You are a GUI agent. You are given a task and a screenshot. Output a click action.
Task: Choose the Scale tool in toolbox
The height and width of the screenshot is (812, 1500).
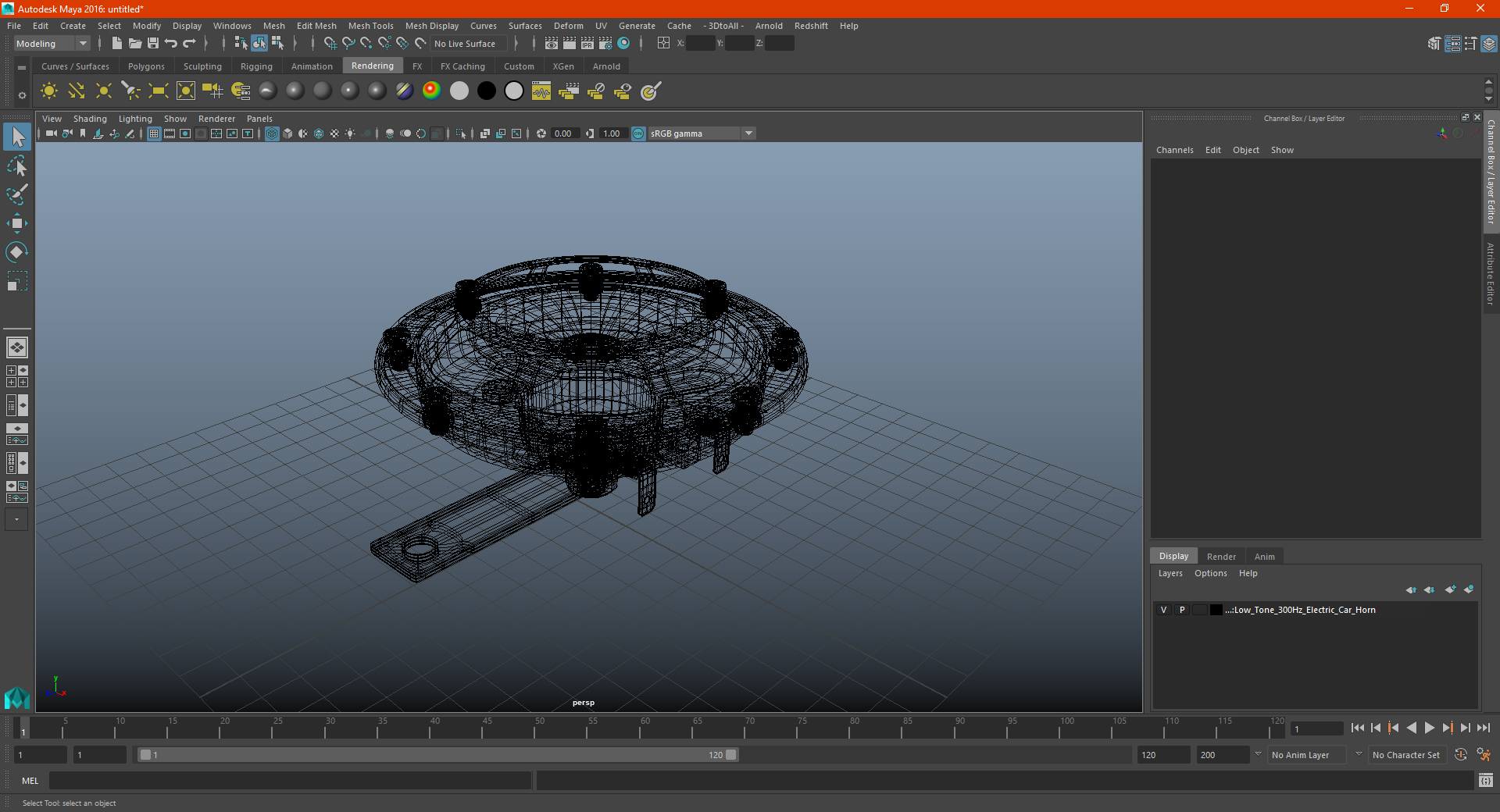point(17,280)
